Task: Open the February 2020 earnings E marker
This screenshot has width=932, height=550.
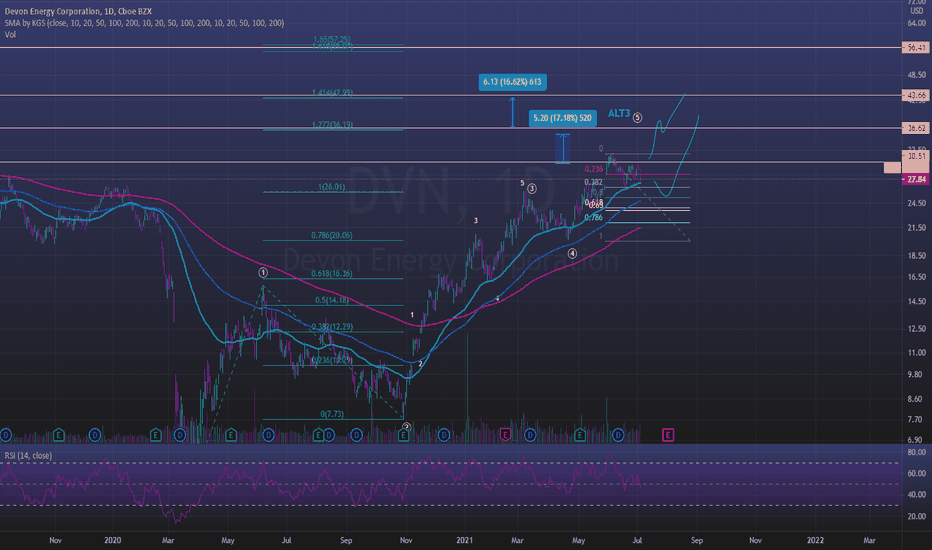Action: pos(155,435)
